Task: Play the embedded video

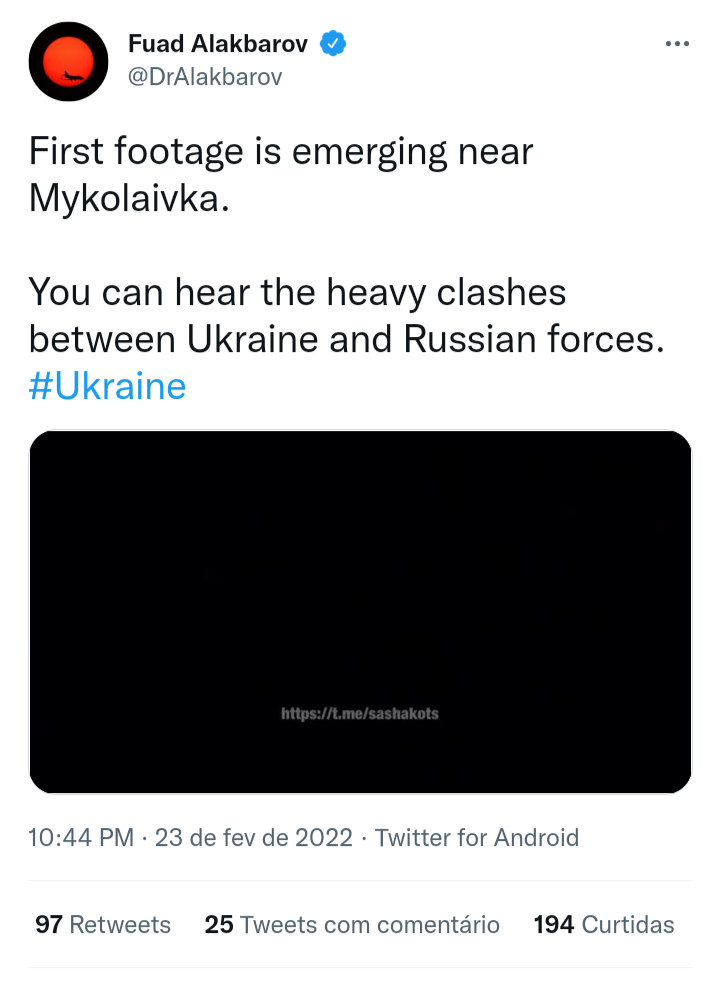Action: coord(360,612)
